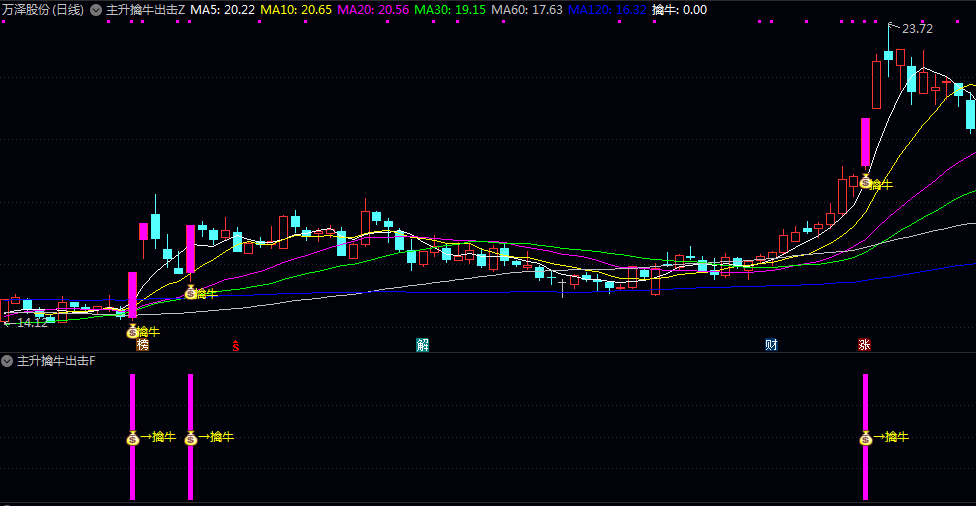The width and height of the screenshot is (976, 506).
Task: Click the second money bag in the 主升擒牛出击F panel
Action: click(x=190, y=438)
